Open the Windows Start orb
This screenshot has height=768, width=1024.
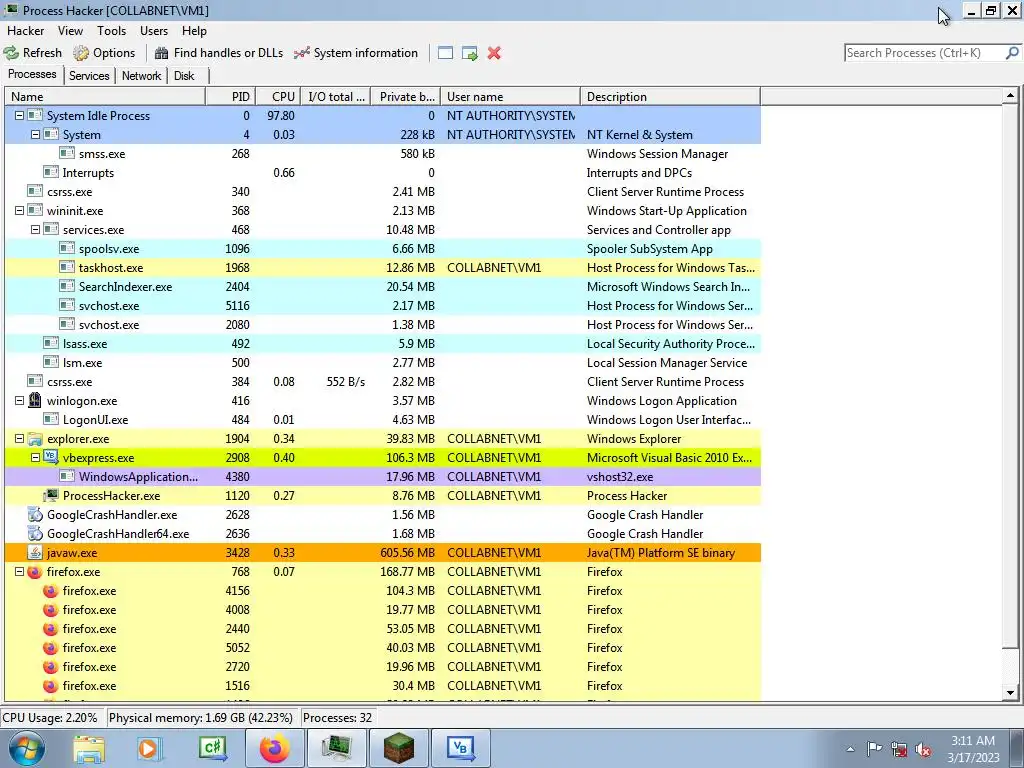pyautogui.click(x=27, y=748)
